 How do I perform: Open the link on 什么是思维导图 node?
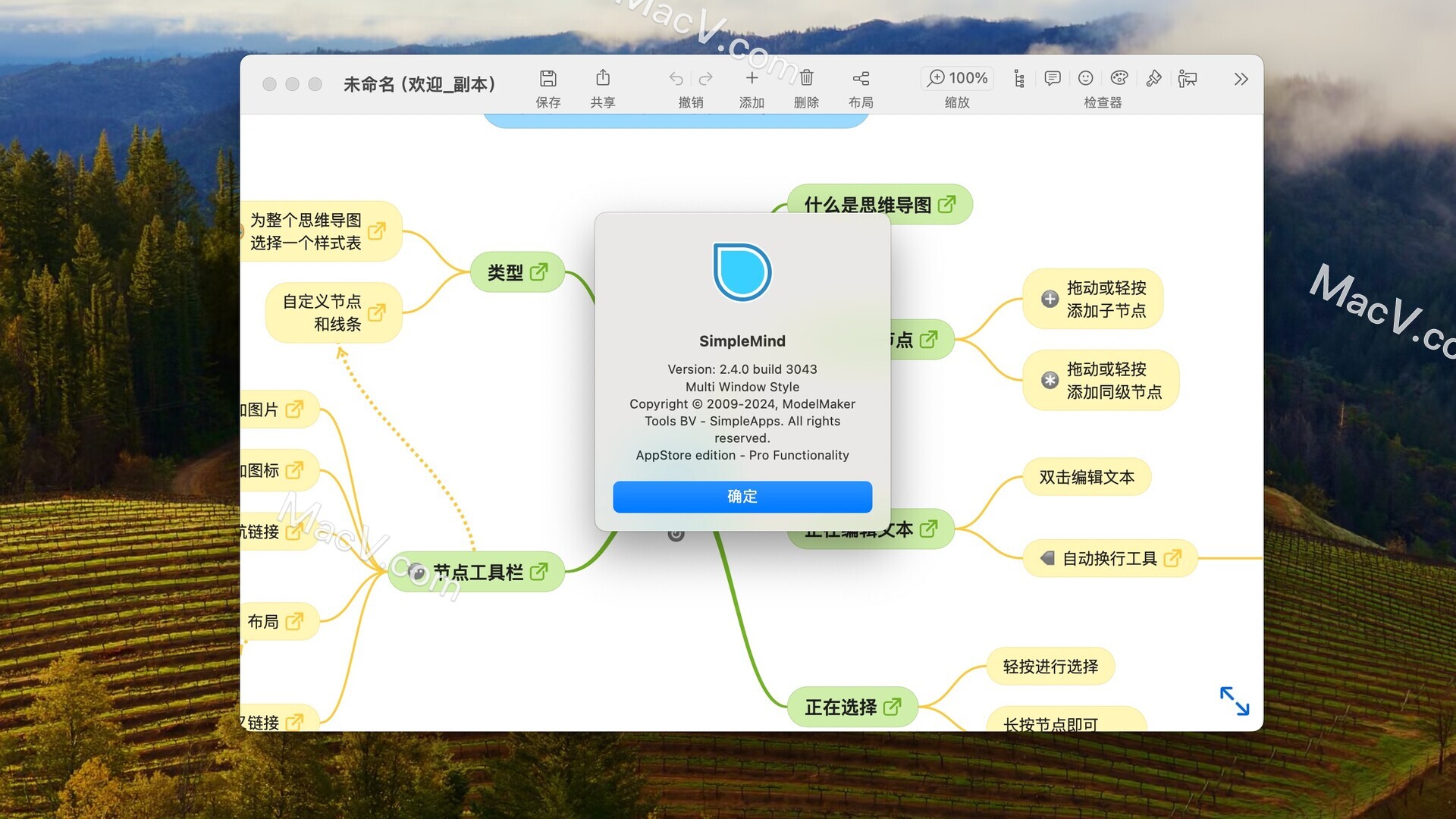click(946, 205)
